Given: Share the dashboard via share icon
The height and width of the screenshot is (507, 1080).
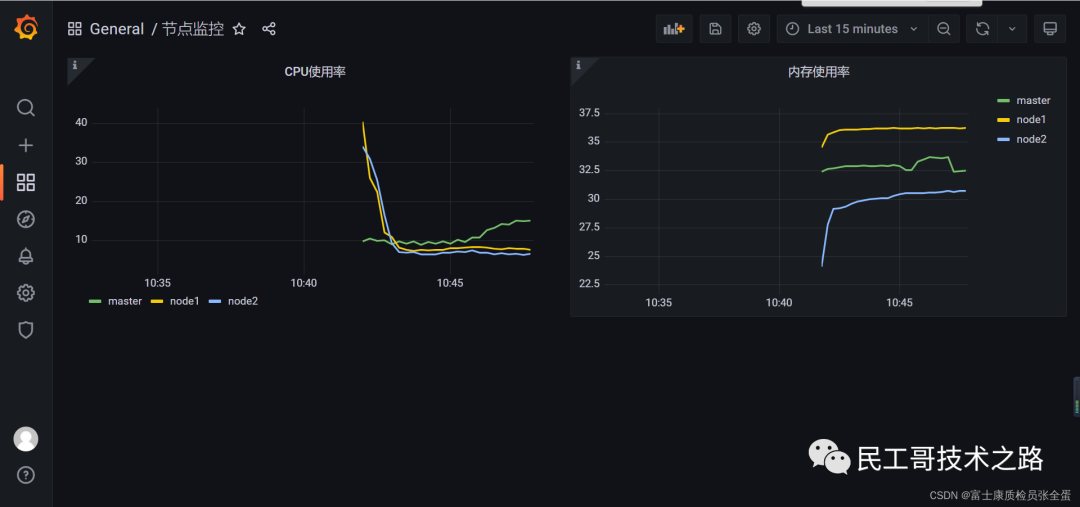Looking at the screenshot, I should click(269, 29).
